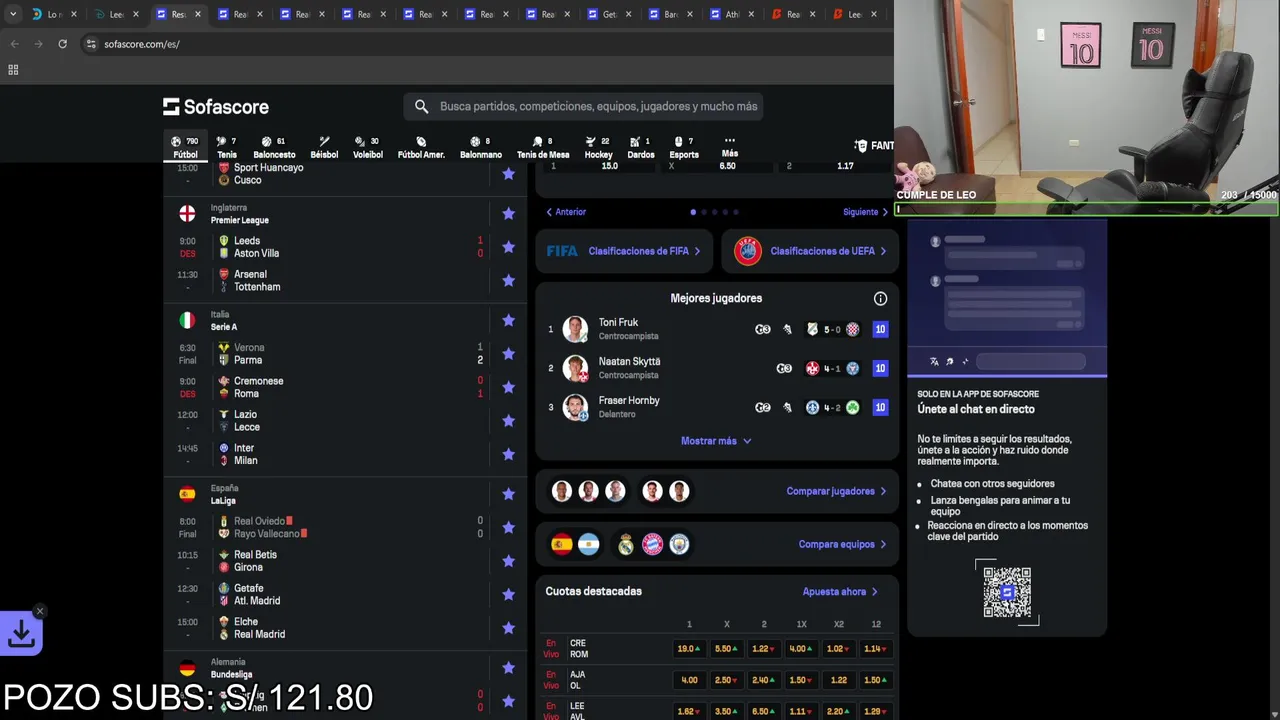Select 19.0 odds for CRE ROM

[x=688, y=649]
